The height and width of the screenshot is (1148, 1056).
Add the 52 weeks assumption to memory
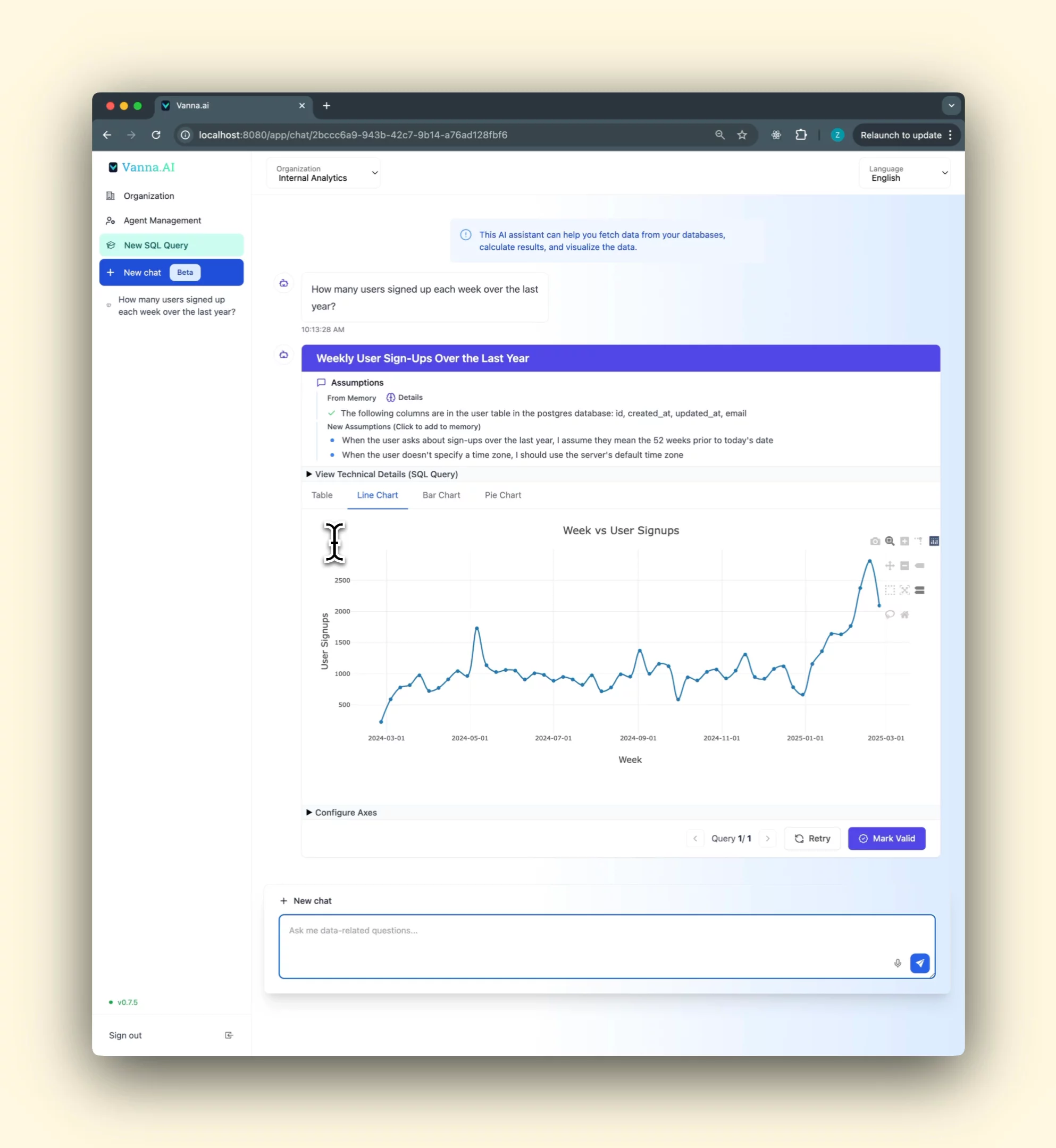pyautogui.click(x=557, y=441)
